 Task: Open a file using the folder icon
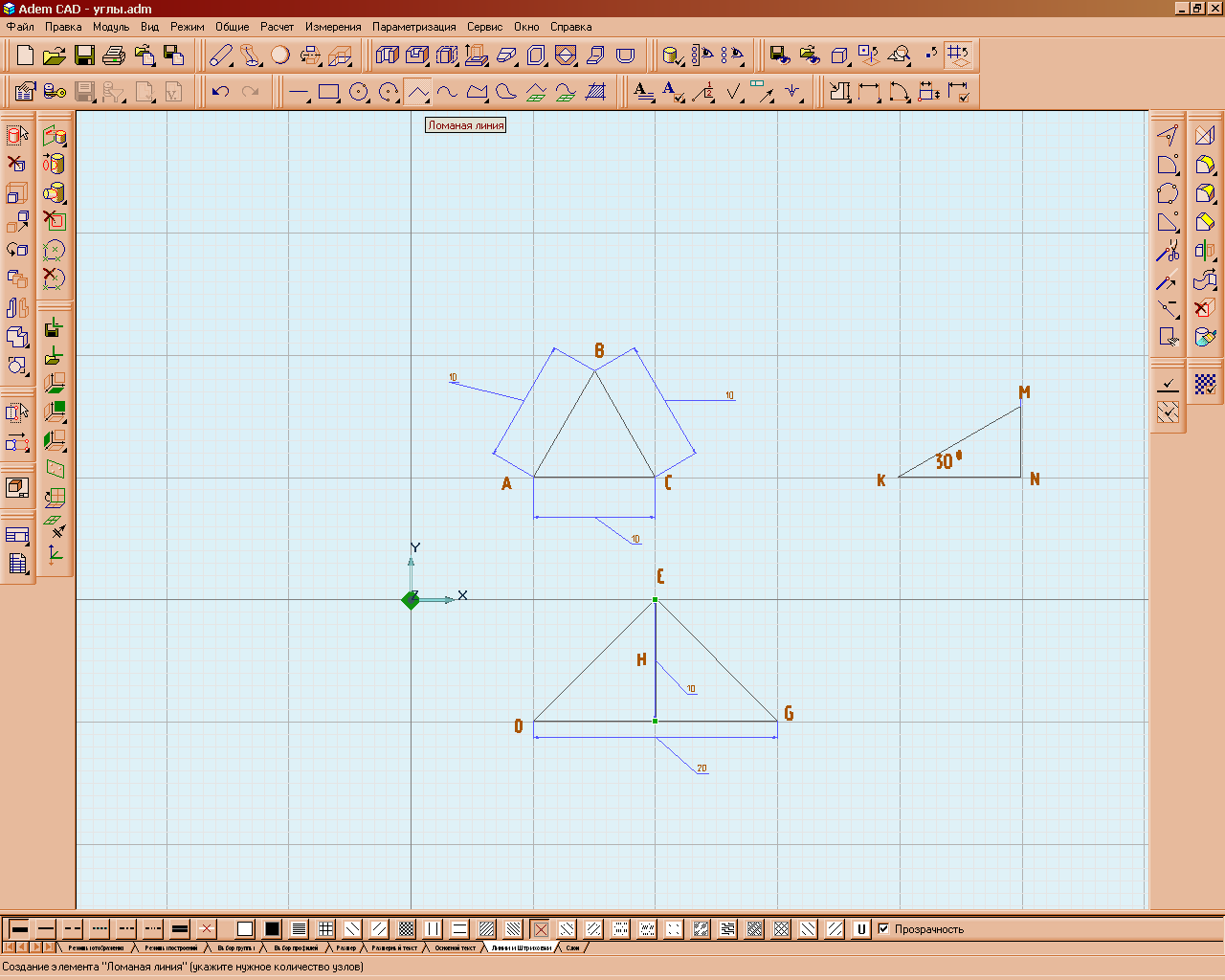[x=55, y=56]
